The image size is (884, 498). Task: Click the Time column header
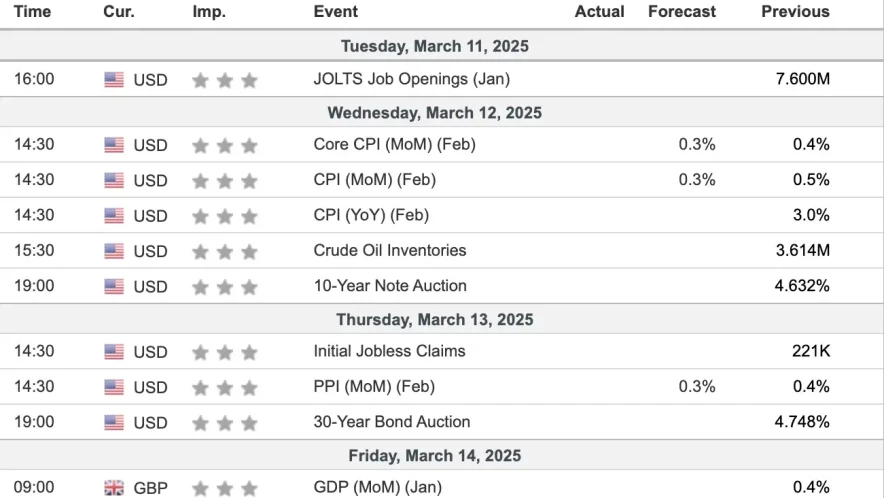[x=32, y=12]
